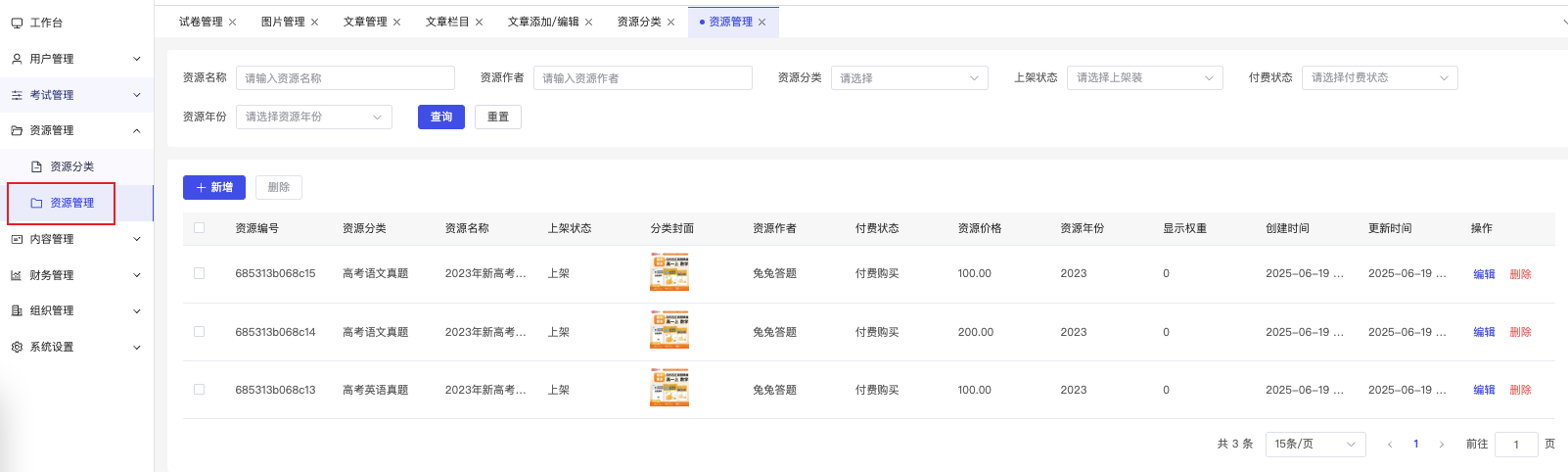Click the 高考英语真题 category cell
This screenshot has height=472, width=1568.
[376, 390]
